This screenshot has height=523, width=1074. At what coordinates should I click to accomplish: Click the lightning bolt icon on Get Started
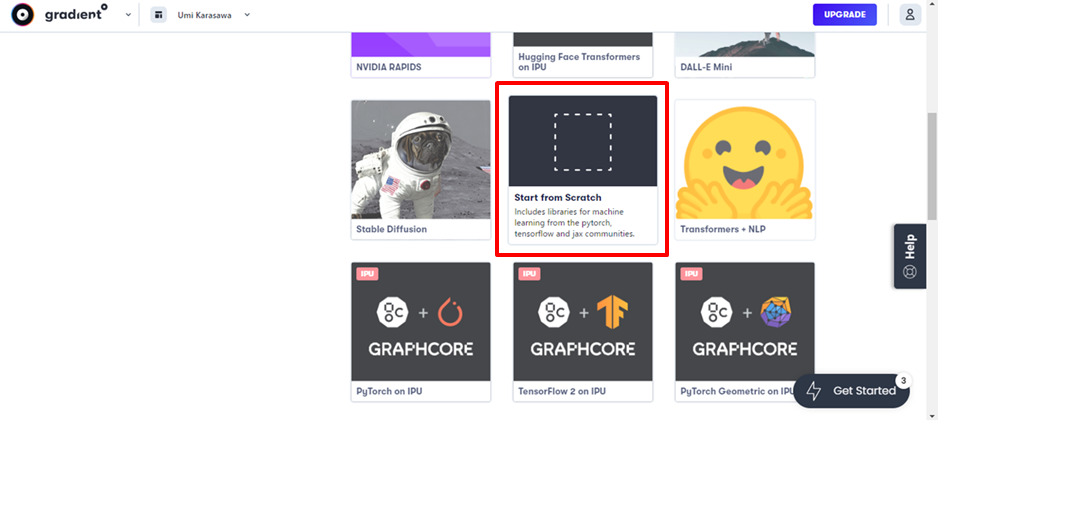pyautogui.click(x=814, y=391)
